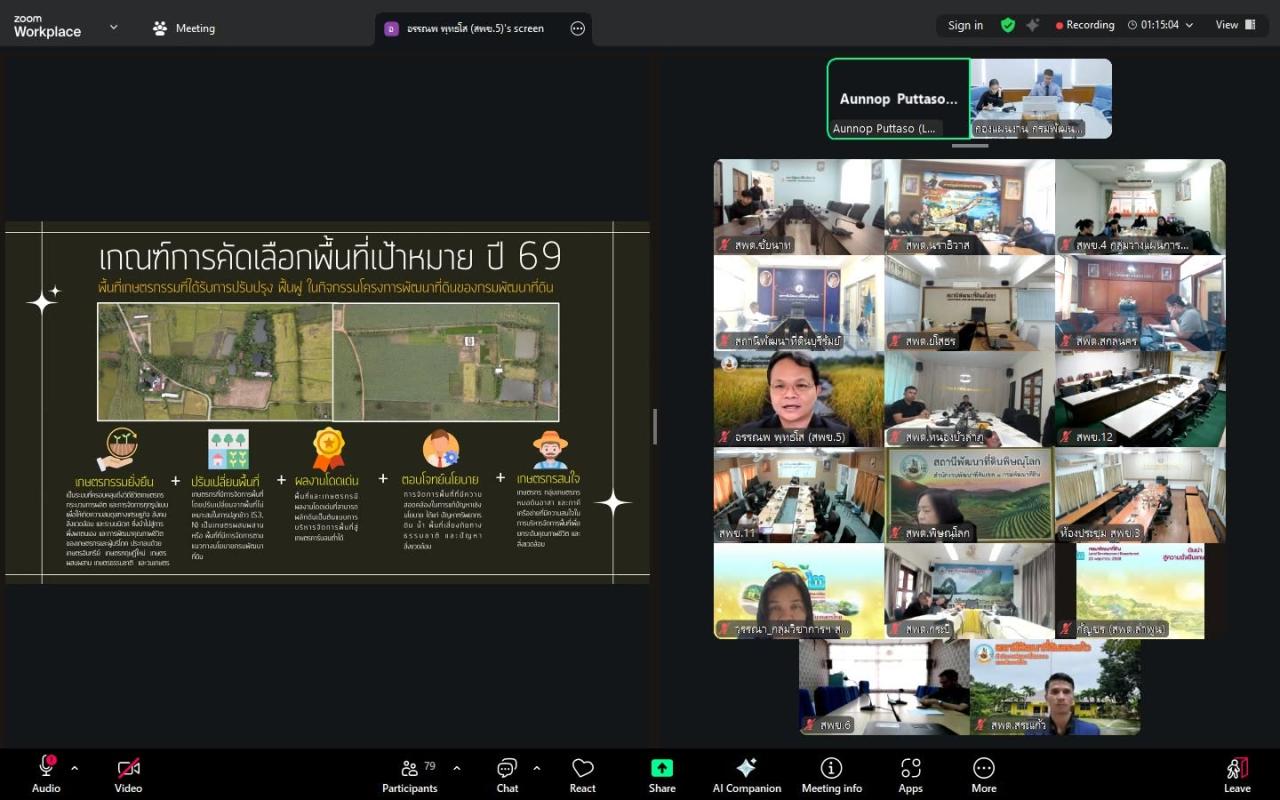Select the สพด.หนองบัวลำภู video tile
1280x800 pixels.
point(970,399)
